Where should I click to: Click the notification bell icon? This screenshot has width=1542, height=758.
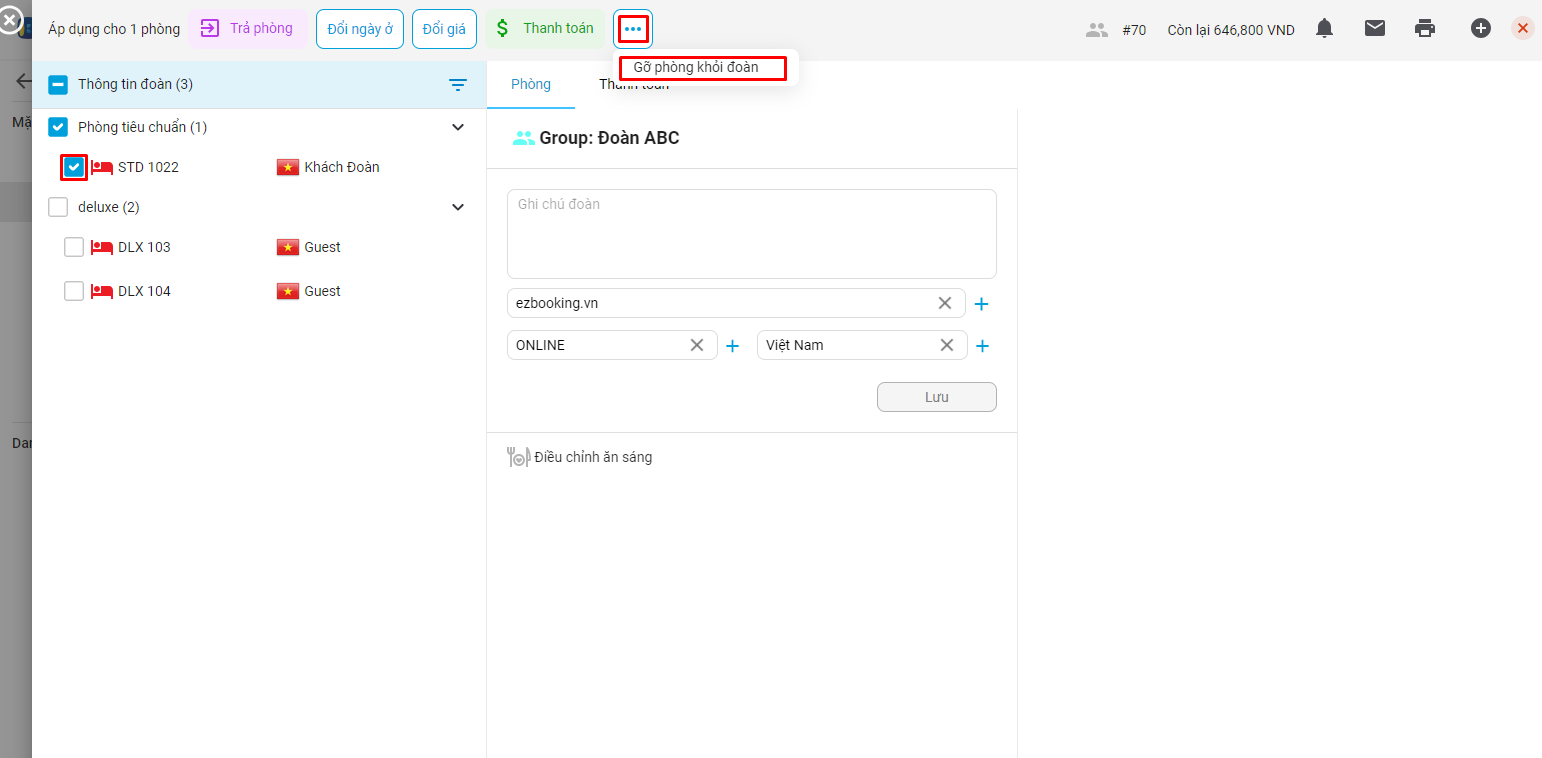(x=1324, y=29)
